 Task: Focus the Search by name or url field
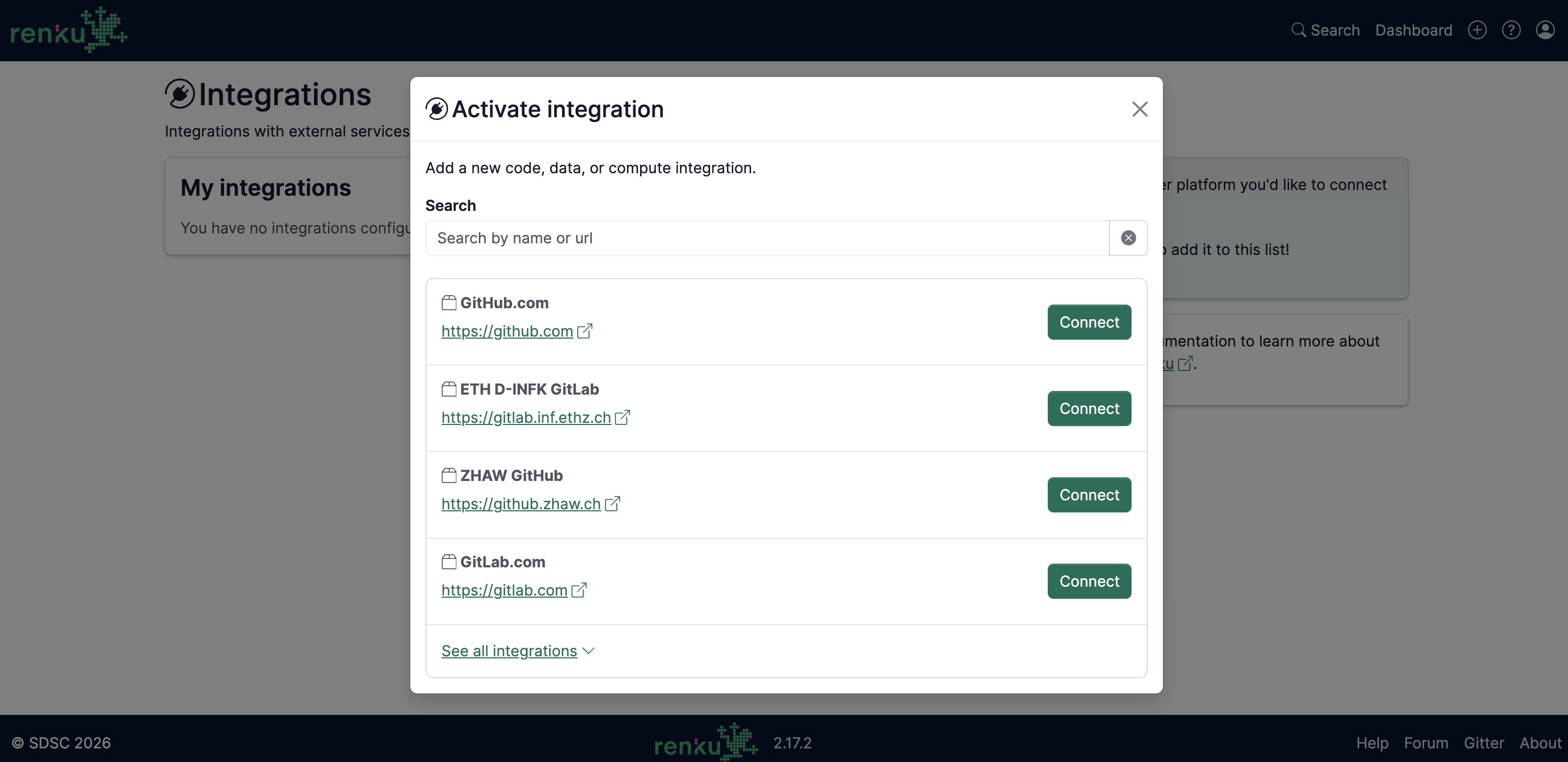pos(767,238)
